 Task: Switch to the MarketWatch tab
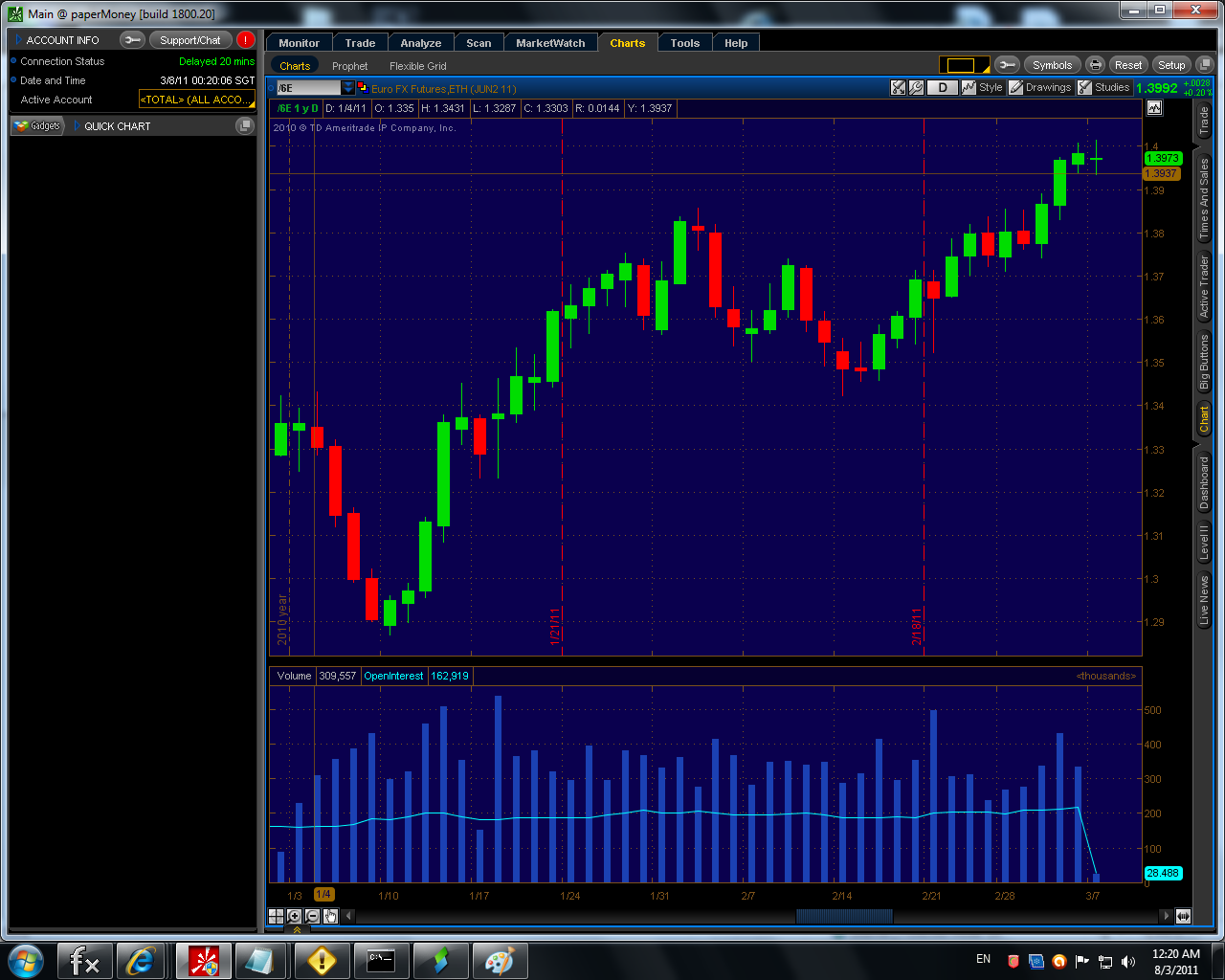(x=550, y=42)
